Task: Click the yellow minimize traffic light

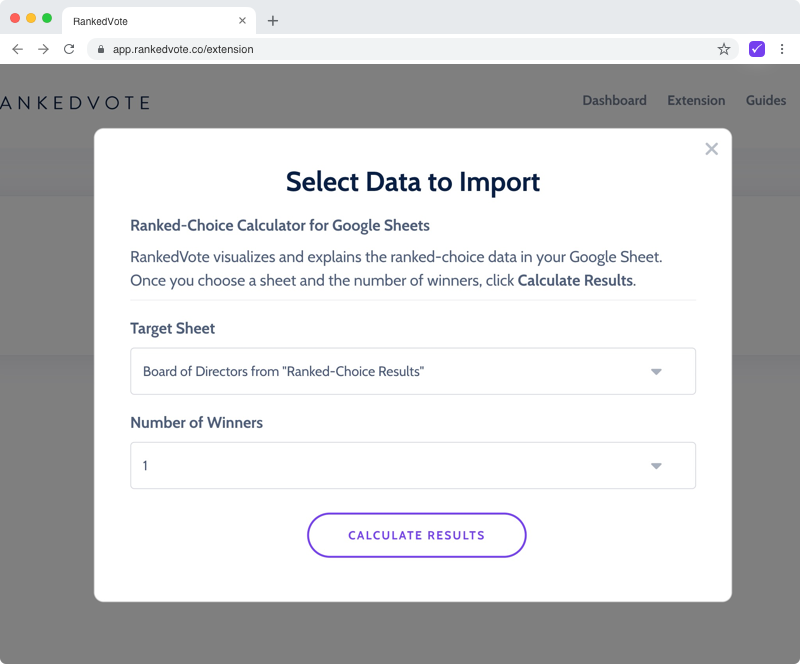Action: 28,17
